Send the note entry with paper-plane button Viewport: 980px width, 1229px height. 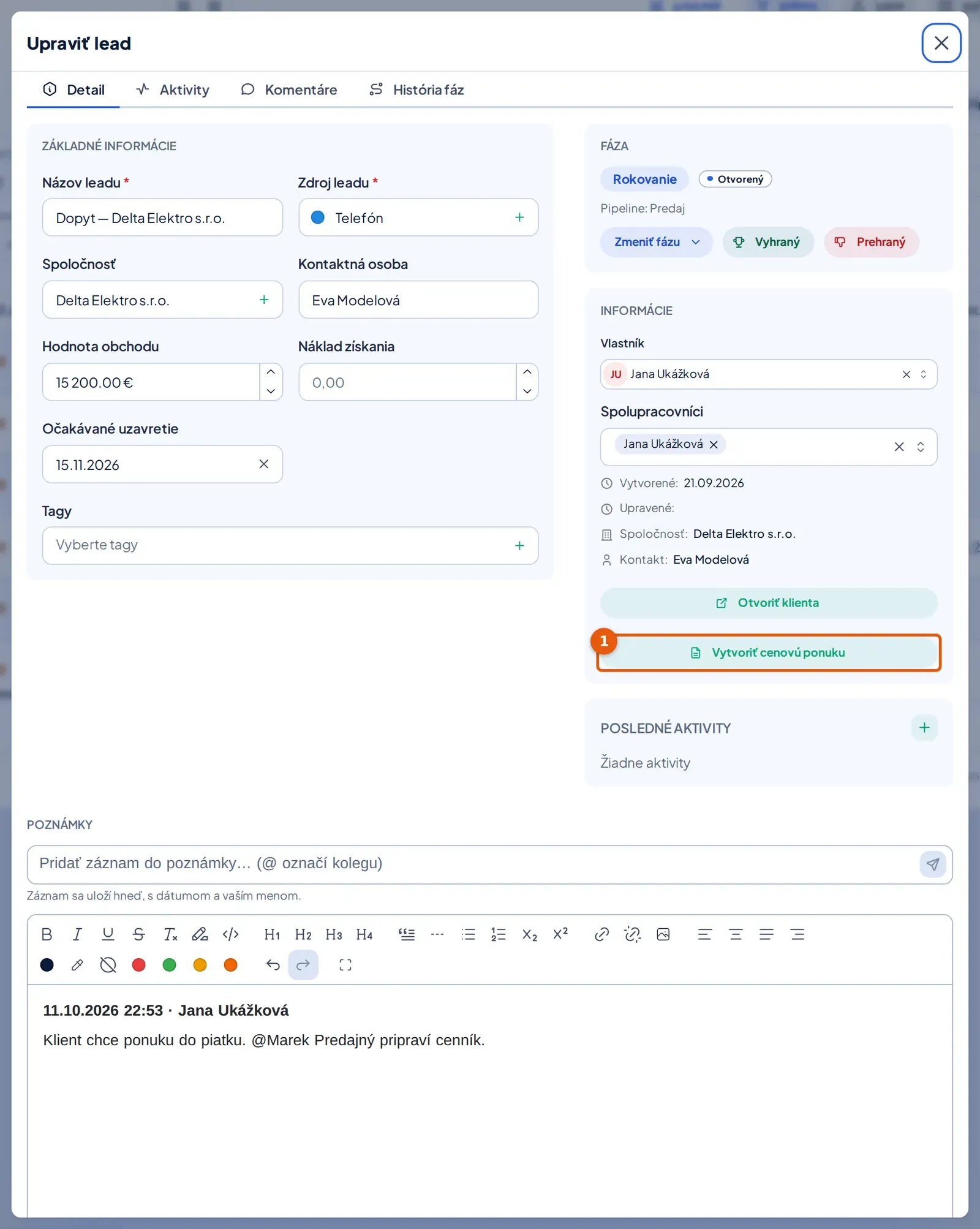pos(933,864)
